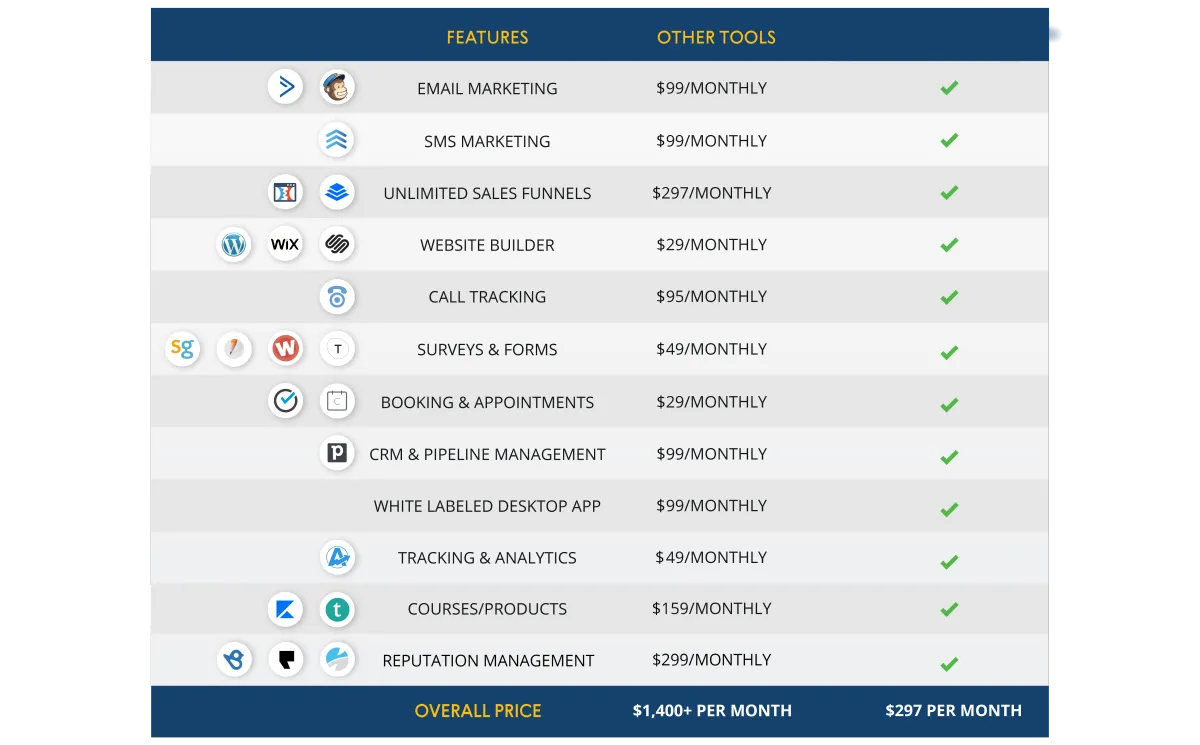The image size is (1200, 745).
Task: Click the FEATURES column header
Action: tap(487, 38)
